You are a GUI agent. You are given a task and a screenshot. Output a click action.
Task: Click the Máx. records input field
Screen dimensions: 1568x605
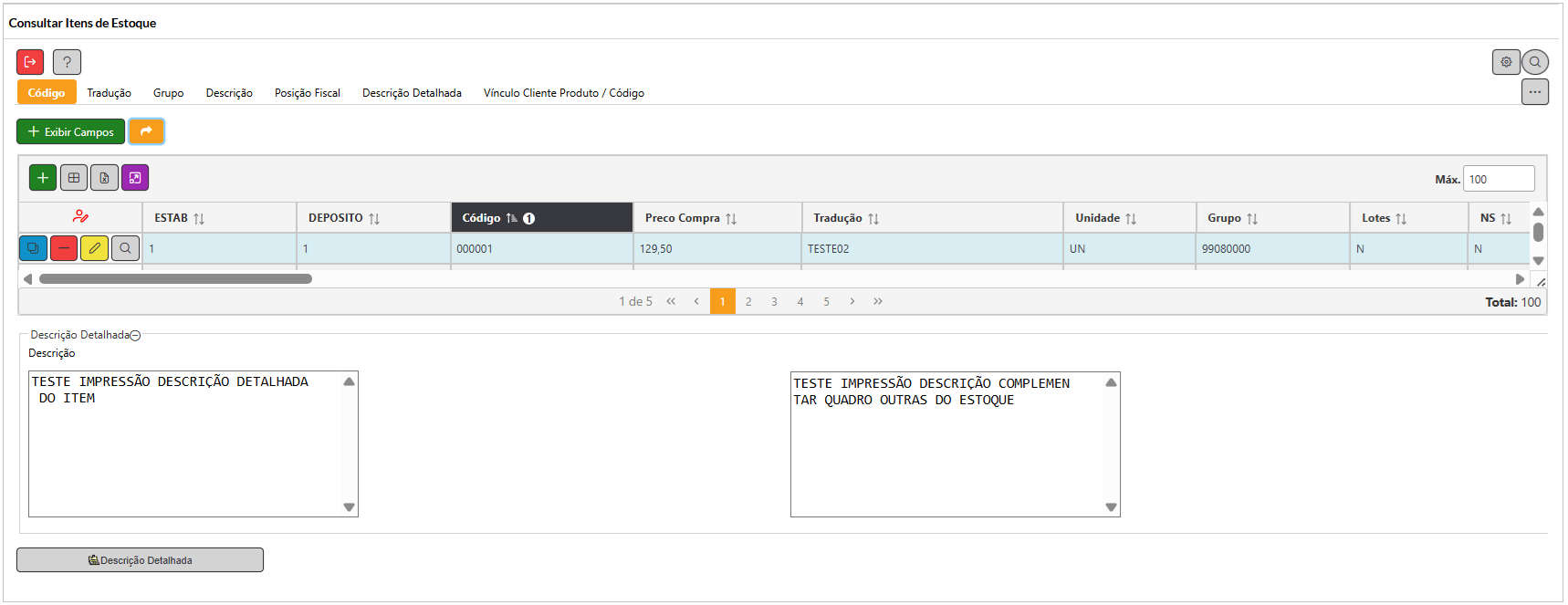pyautogui.click(x=1498, y=179)
